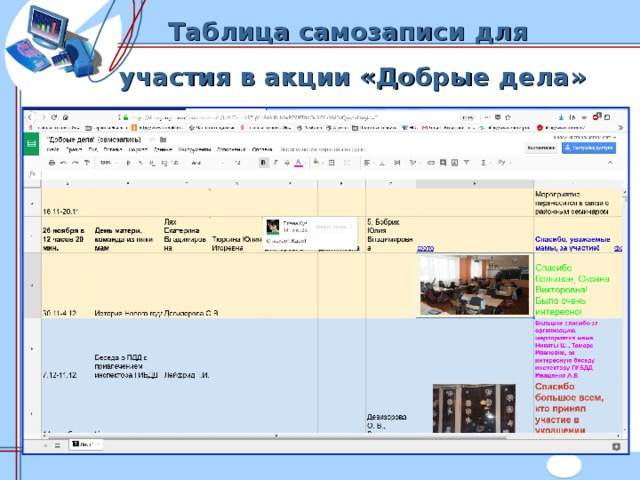Click the text color letter A icon
The height and width of the screenshot is (480, 640).
pos(299,163)
